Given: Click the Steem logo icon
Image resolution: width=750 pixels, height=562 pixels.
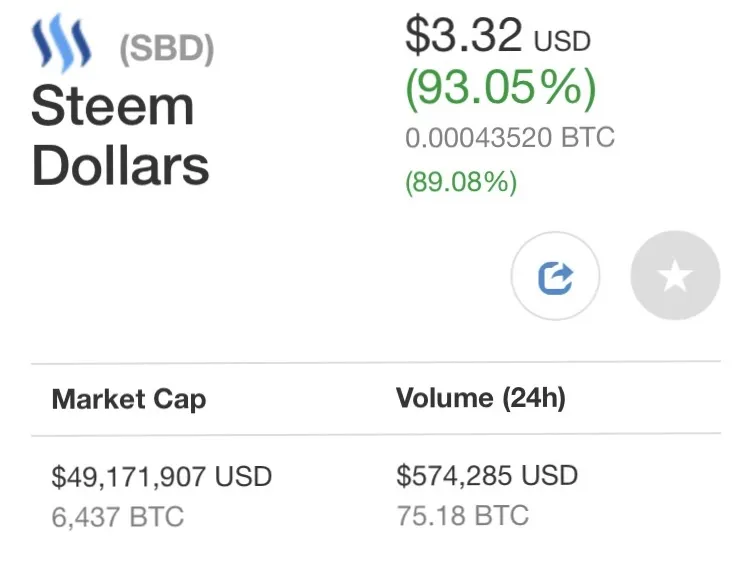Looking at the screenshot, I should (61, 43).
